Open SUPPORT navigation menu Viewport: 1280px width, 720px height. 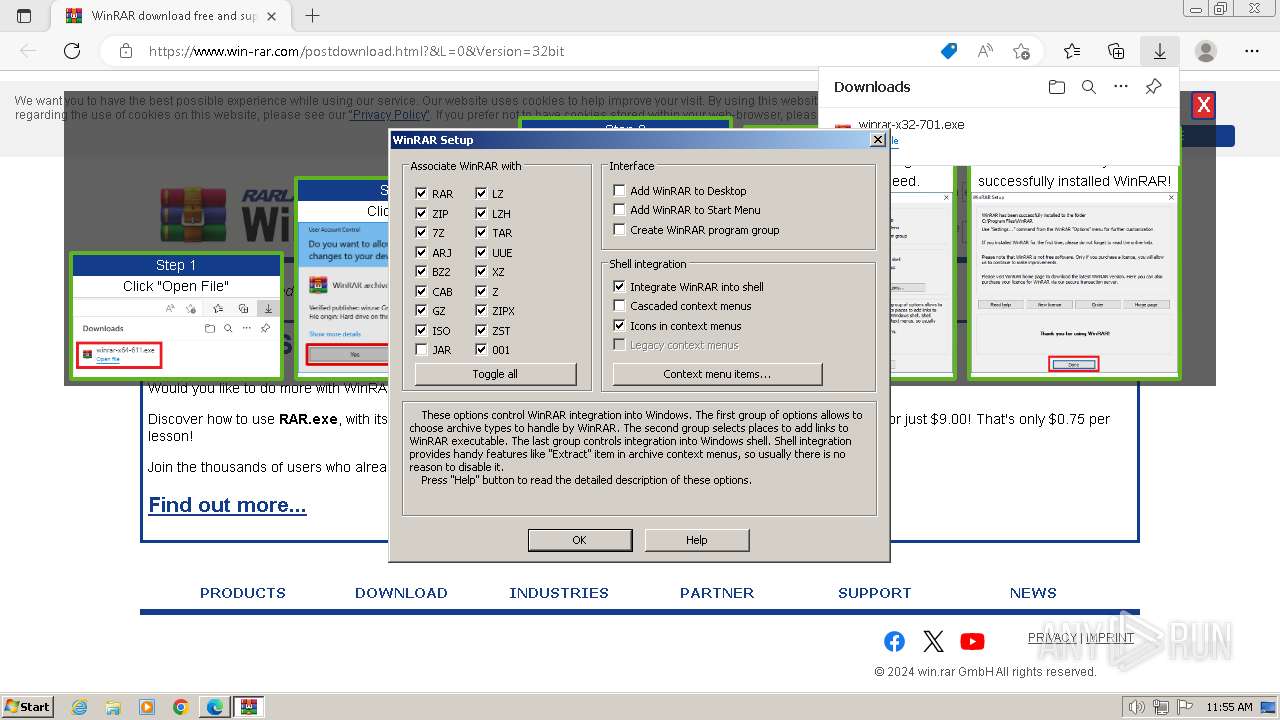[x=875, y=593]
